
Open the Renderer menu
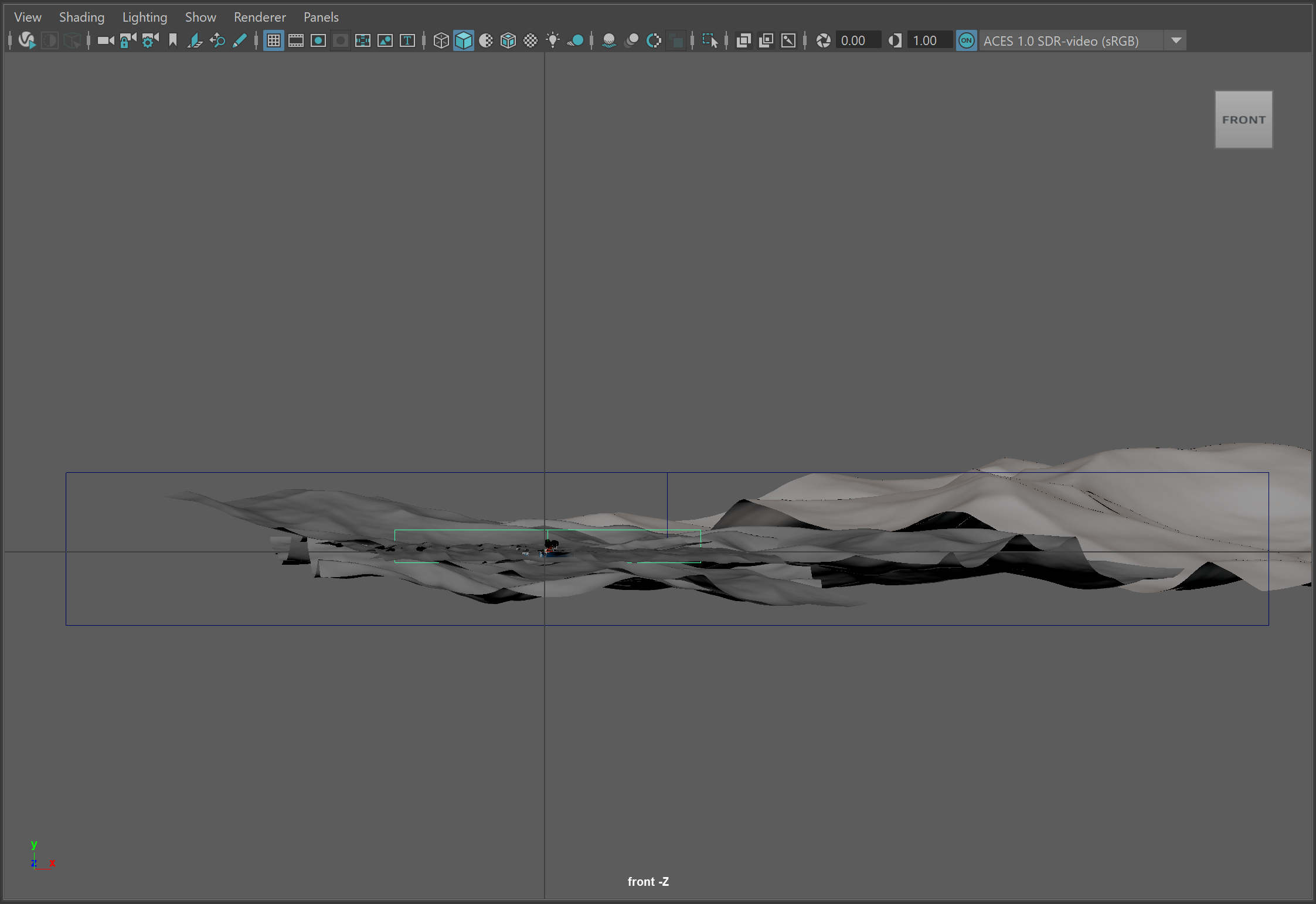pos(260,17)
